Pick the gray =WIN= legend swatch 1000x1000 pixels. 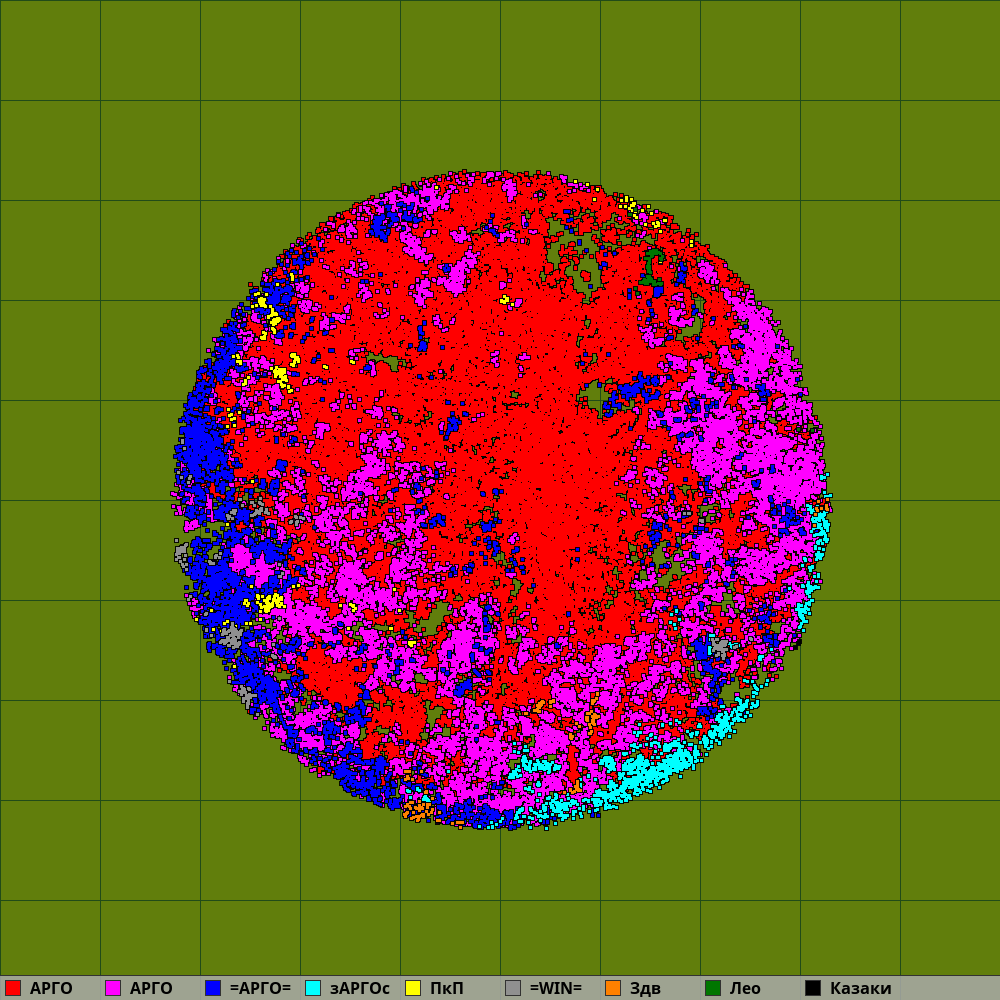pyautogui.click(x=513, y=988)
